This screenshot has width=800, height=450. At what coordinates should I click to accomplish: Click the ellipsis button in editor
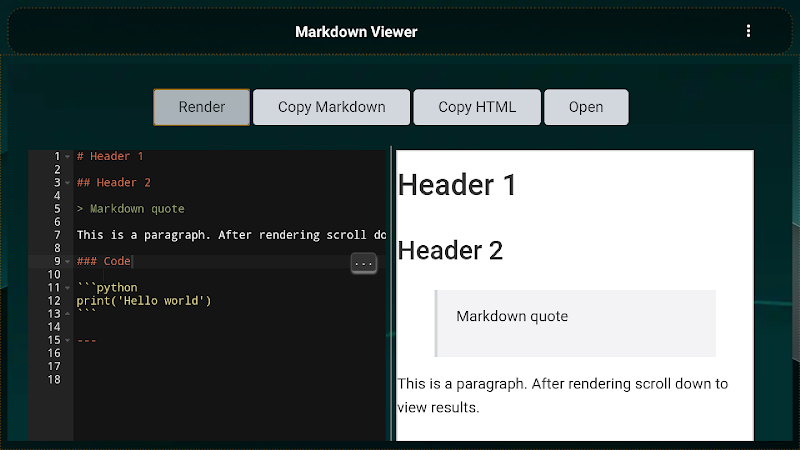(364, 264)
